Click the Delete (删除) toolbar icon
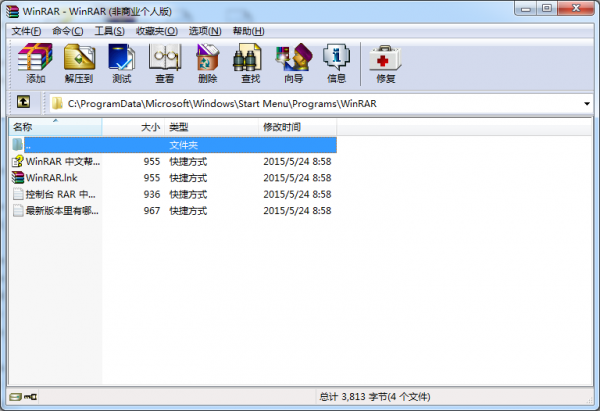 [x=208, y=63]
